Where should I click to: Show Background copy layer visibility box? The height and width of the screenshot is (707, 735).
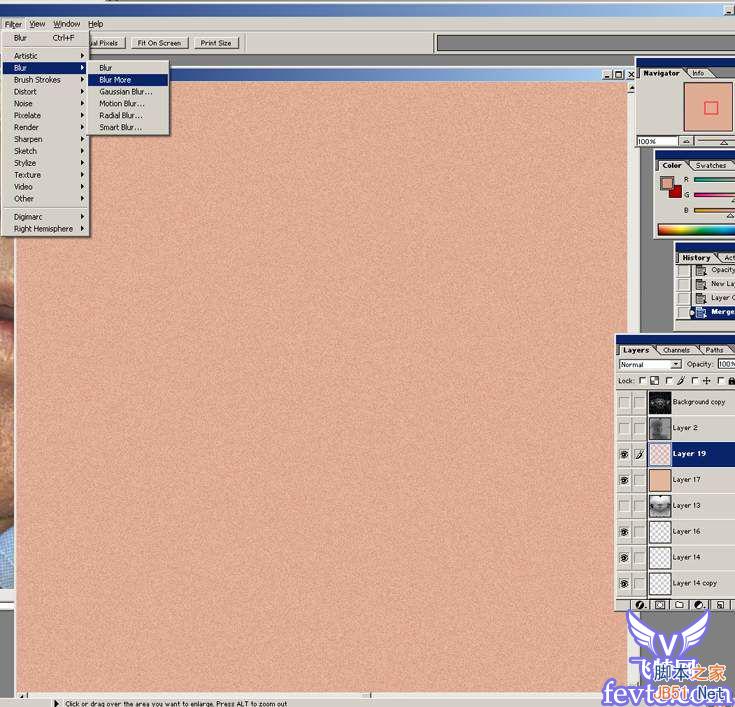point(624,402)
